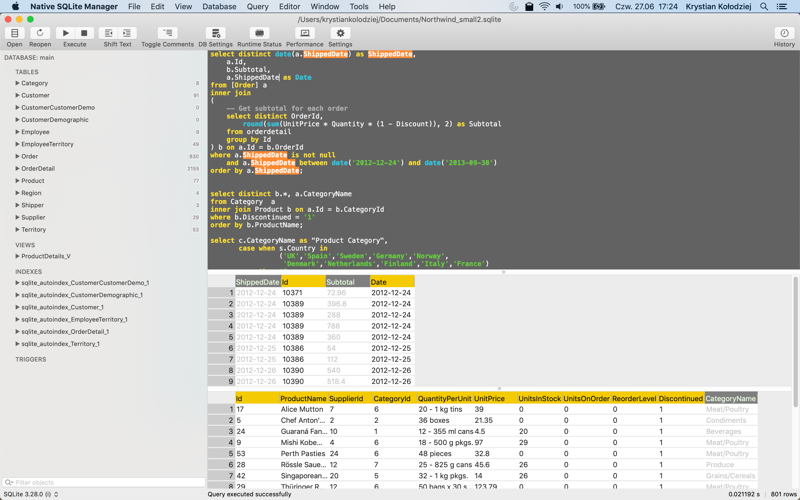Open macOS Spotlight search icon
800x500 pixels.
764,7
